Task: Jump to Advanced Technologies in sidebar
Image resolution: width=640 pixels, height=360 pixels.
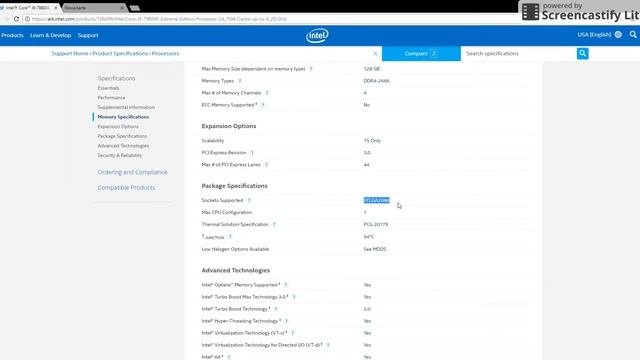Action: tap(123, 146)
